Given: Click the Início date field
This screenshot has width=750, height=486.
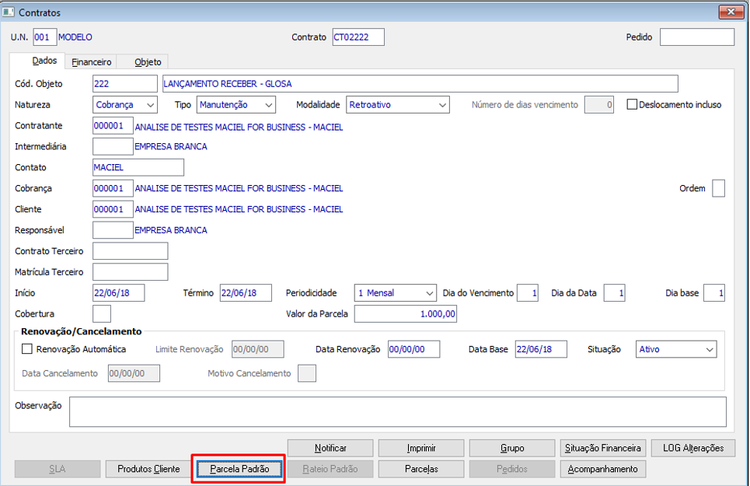Looking at the screenshot, I should (119, 293).
